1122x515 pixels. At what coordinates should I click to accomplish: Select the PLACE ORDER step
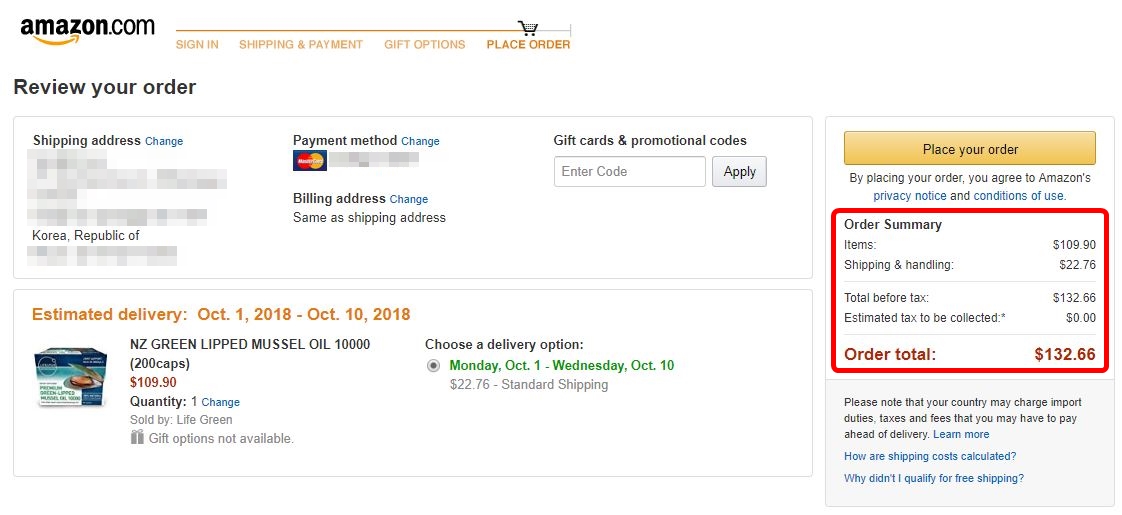coord(528,44)
